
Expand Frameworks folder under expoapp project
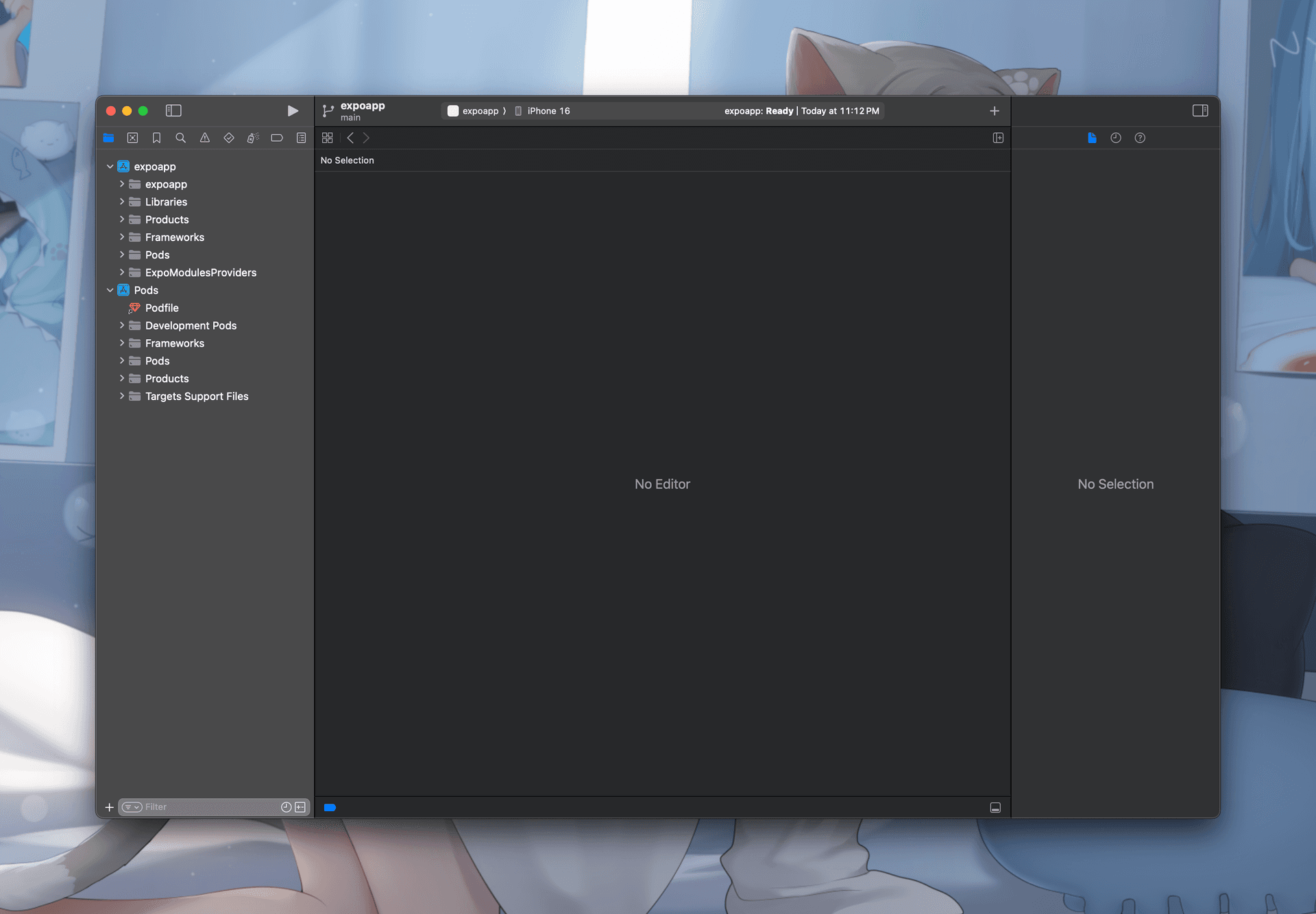pos(122,237)
